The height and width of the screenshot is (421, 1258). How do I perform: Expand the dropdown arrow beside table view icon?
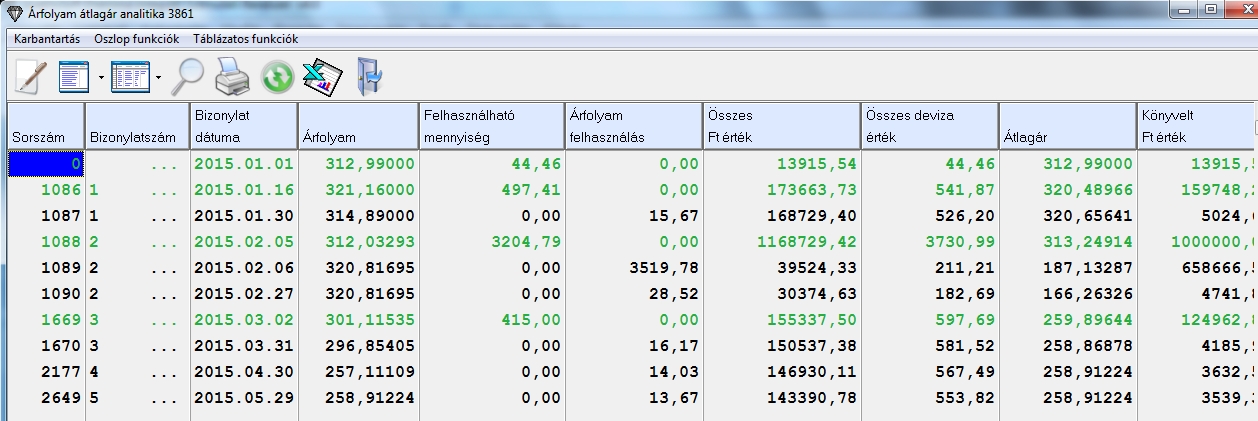(x=158, y=77)
